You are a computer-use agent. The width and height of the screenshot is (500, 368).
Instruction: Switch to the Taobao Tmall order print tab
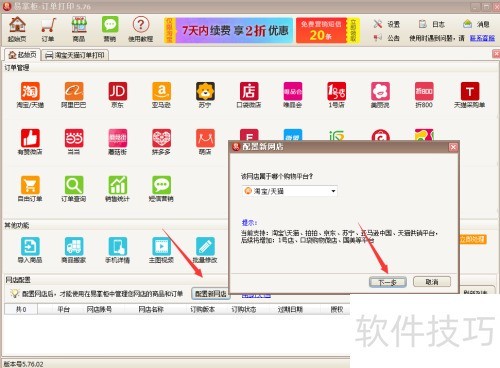click(75, 55)
